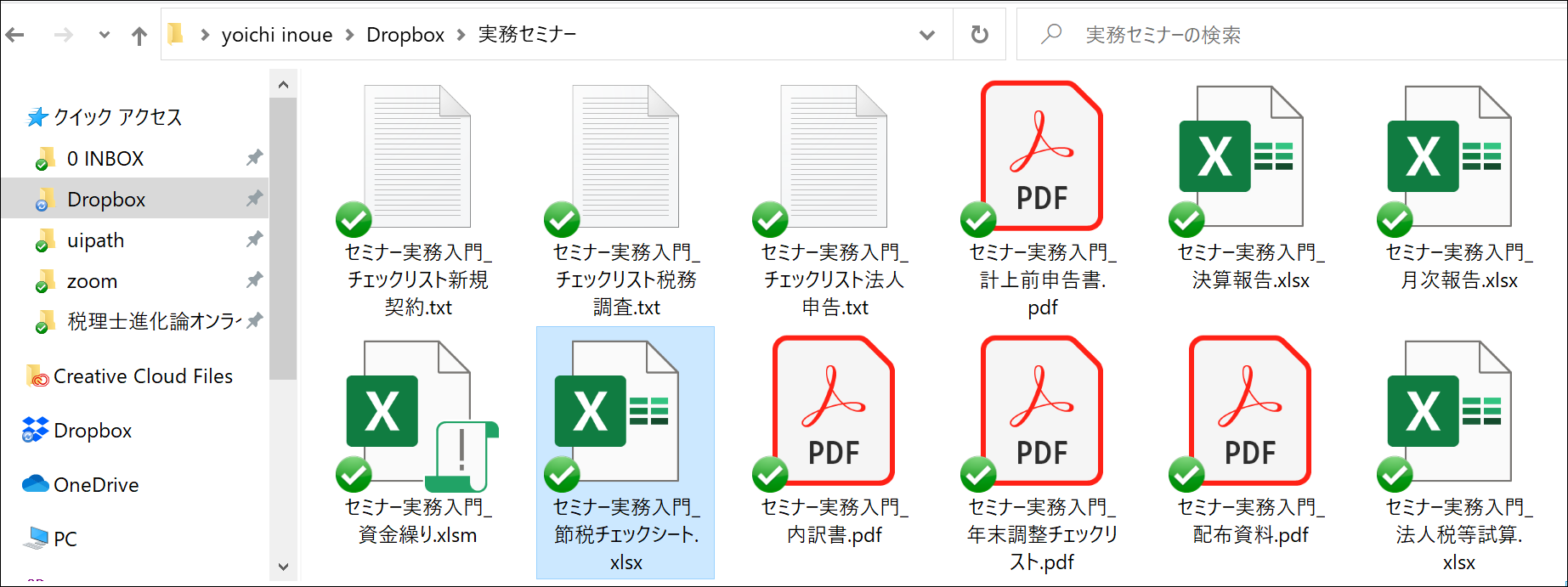Focus the 実務セミナーの検索 search box
This screenshot has width=1568, height=587.
pos(1292,35)
